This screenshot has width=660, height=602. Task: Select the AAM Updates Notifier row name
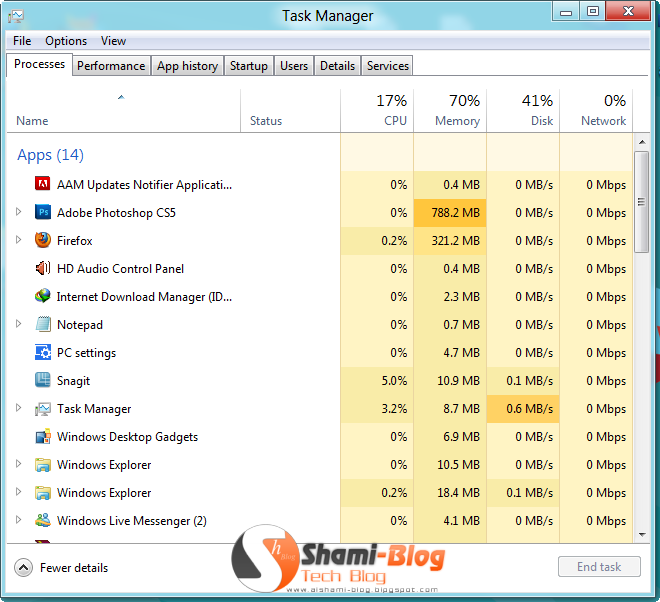pos(144,185)
